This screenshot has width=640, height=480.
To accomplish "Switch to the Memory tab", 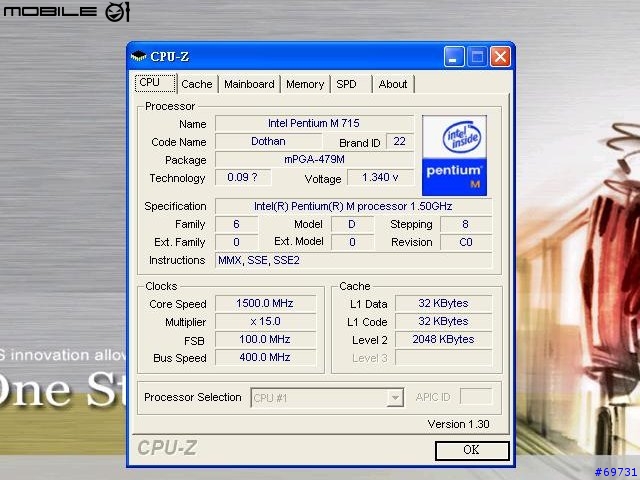I will click(x=305, y=84).
